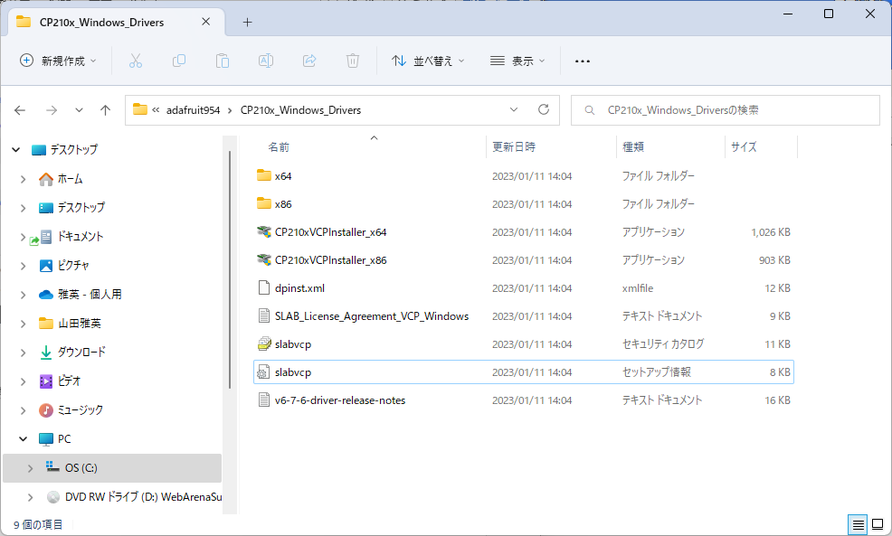Show hidden path segments chevron in address bar
This screenshot has height=536, width=892.
[155, 110]
